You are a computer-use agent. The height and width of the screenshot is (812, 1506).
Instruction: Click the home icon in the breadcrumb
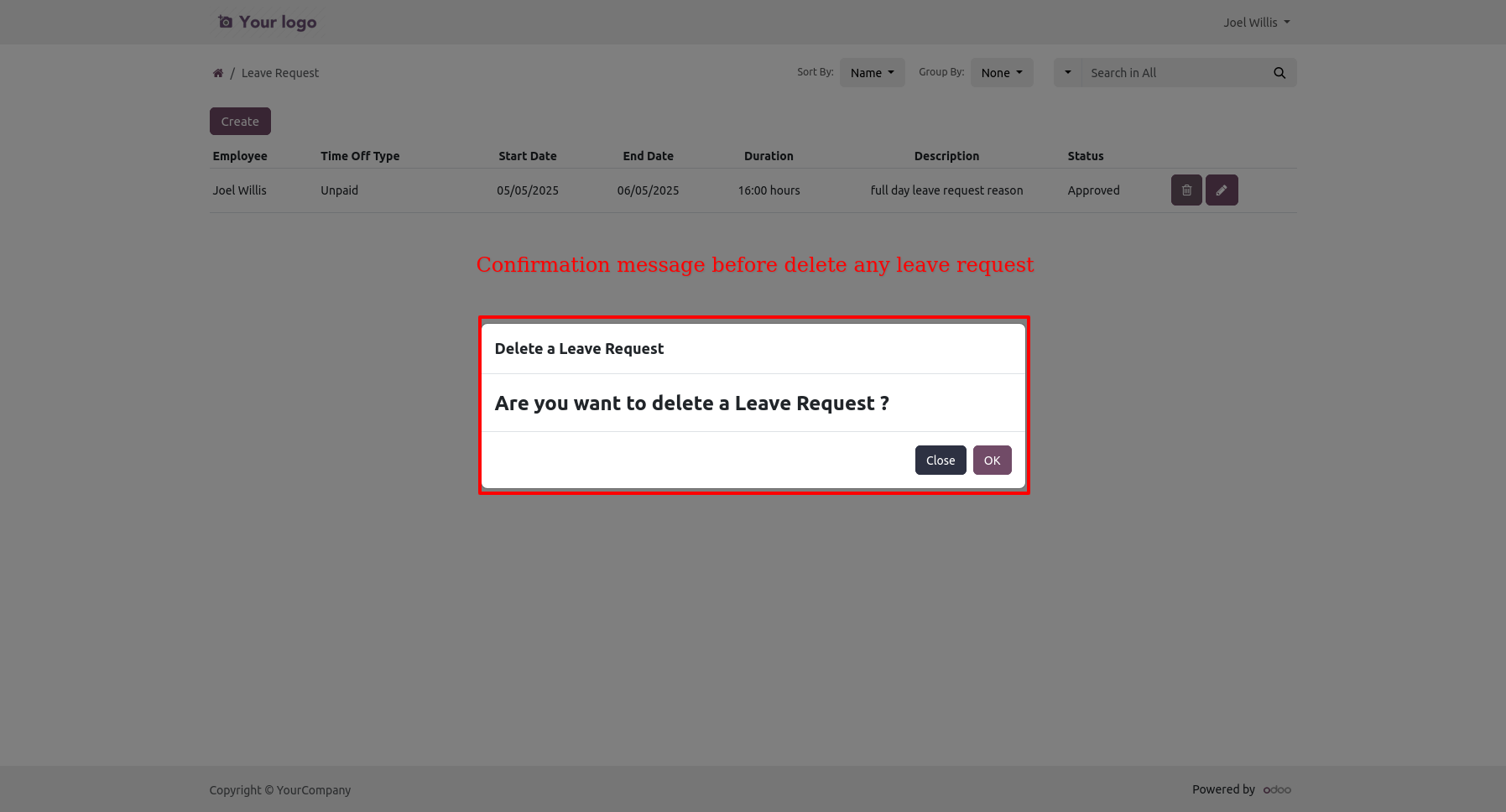coord(218,73)
